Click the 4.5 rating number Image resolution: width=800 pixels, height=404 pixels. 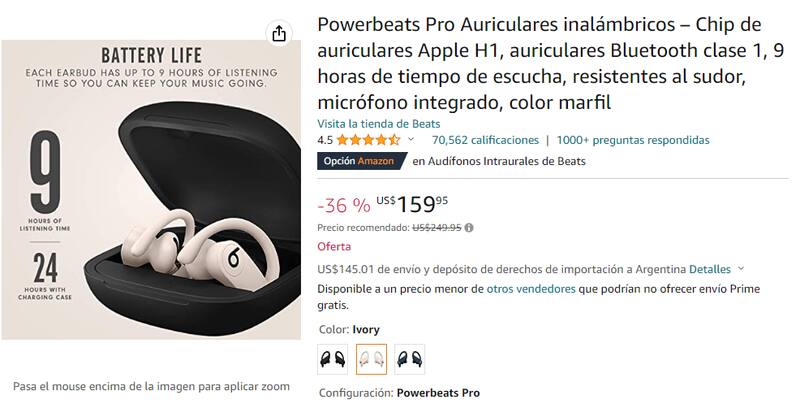coord(325,140)
